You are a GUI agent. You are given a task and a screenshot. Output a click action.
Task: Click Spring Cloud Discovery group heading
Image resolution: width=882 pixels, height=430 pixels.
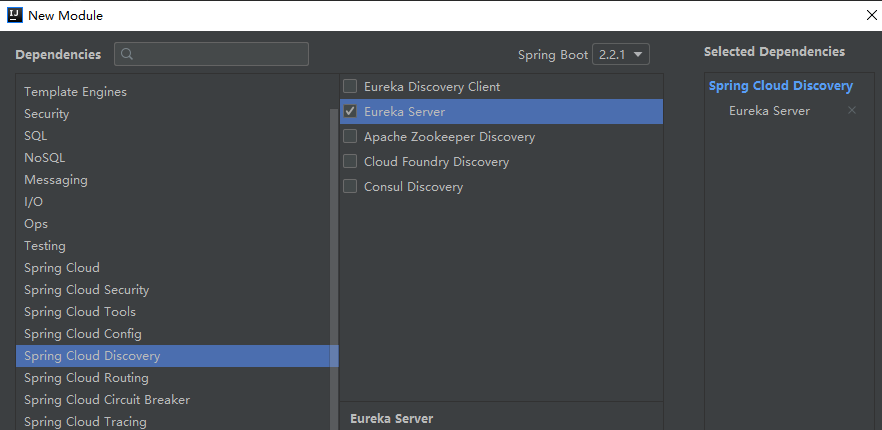point(781,86)
